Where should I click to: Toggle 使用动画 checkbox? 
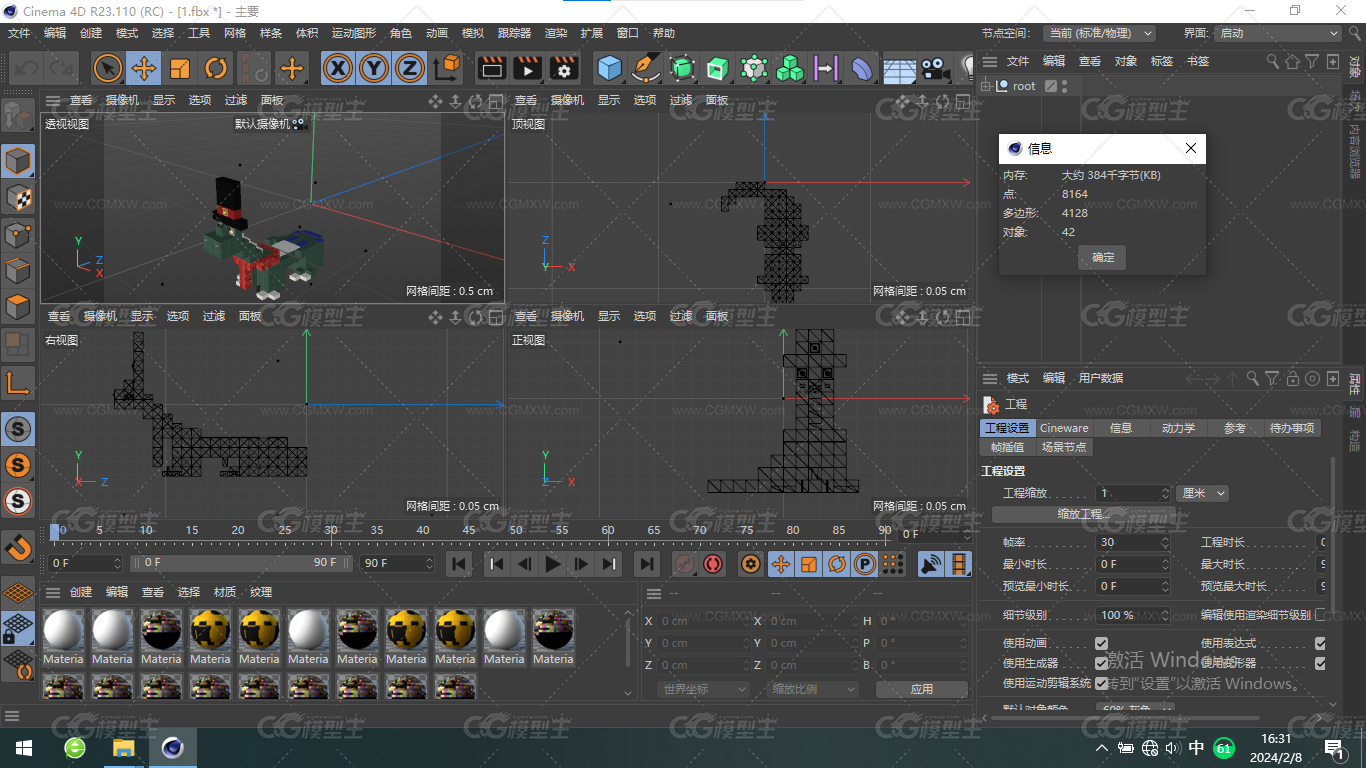tap(1101, 643)
